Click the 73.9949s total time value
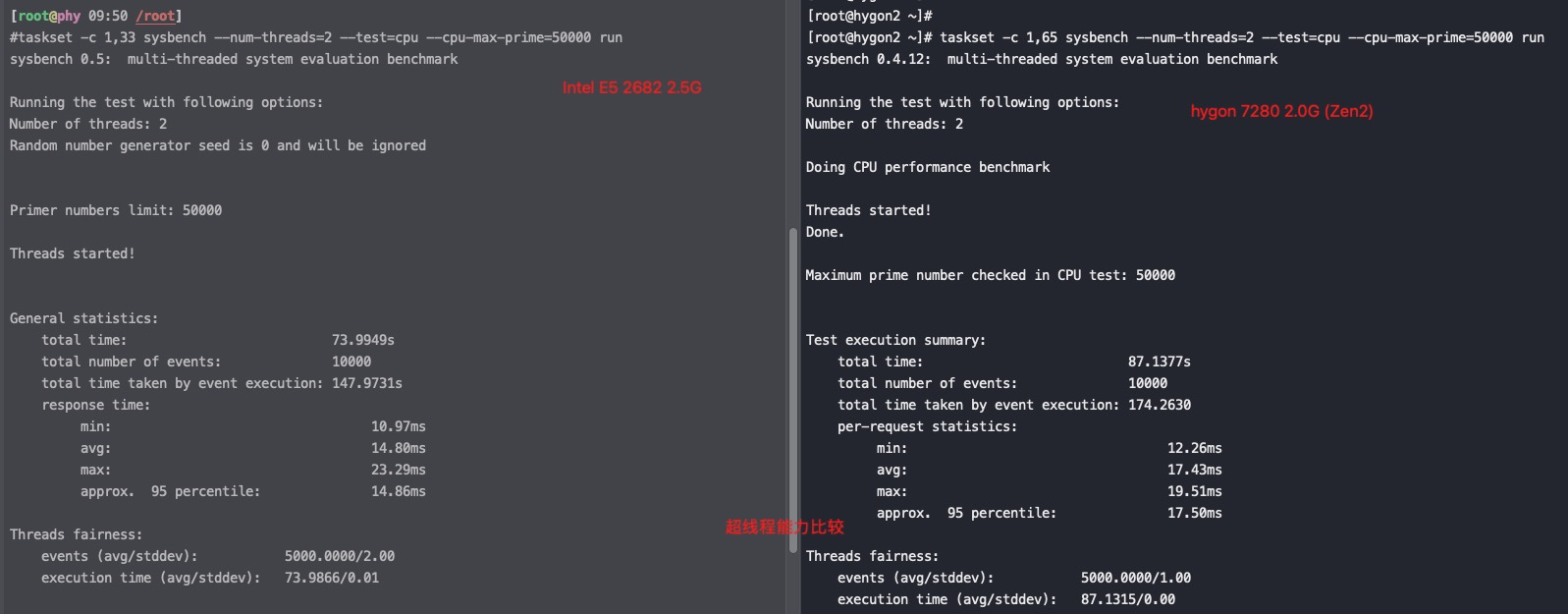 [x=363, y=340]
